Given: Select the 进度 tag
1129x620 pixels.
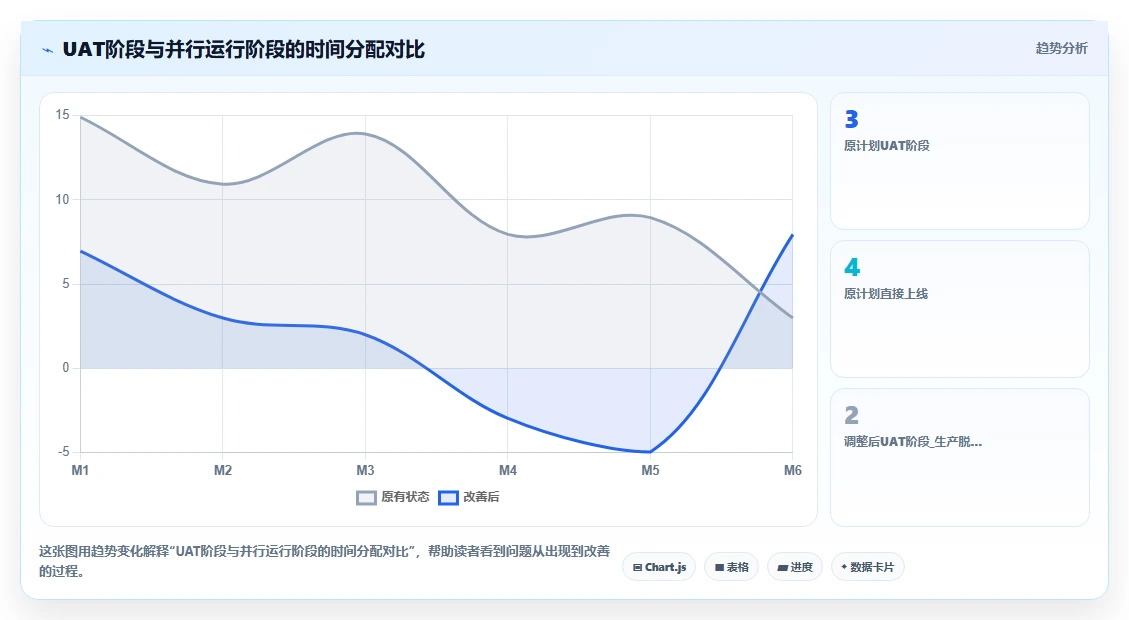Looking at the screenshot, I should pos(795,567).
